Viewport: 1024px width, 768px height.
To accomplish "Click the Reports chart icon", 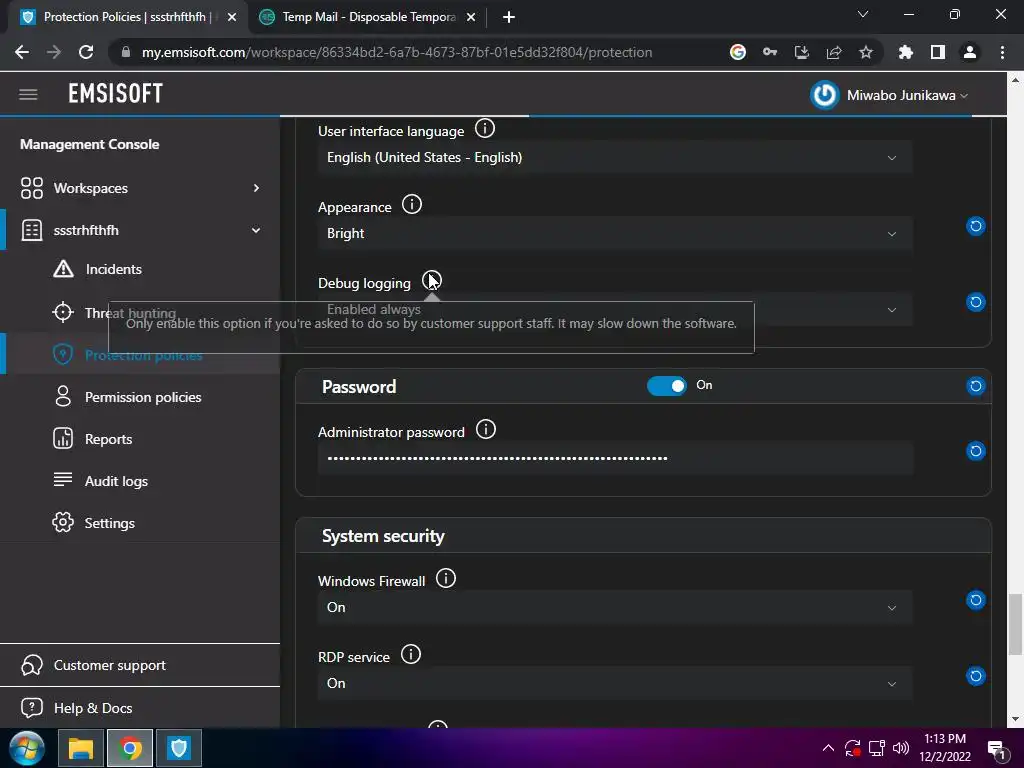I will (63, 438).
